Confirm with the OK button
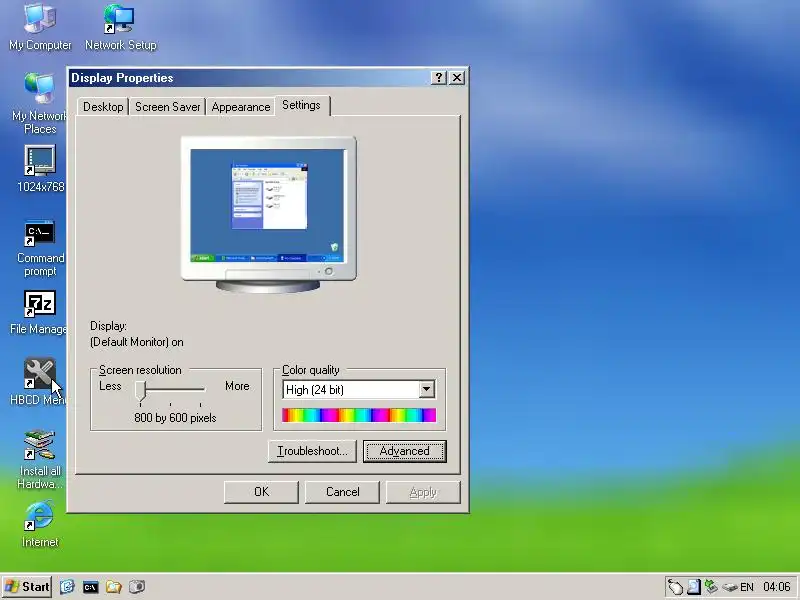800x600 pixels. point(261,492)
